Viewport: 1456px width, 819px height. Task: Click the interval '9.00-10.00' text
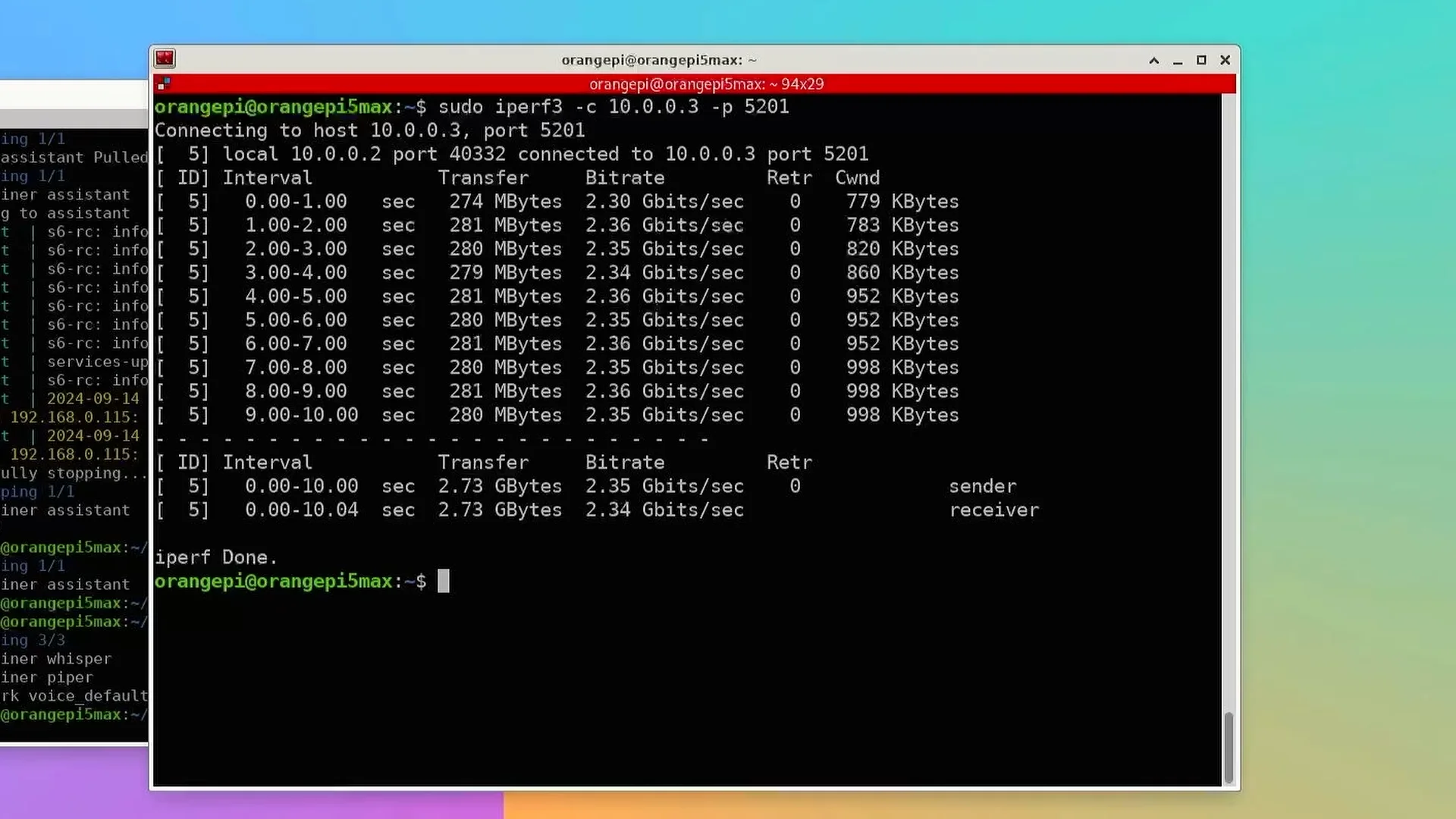(302, 416)
